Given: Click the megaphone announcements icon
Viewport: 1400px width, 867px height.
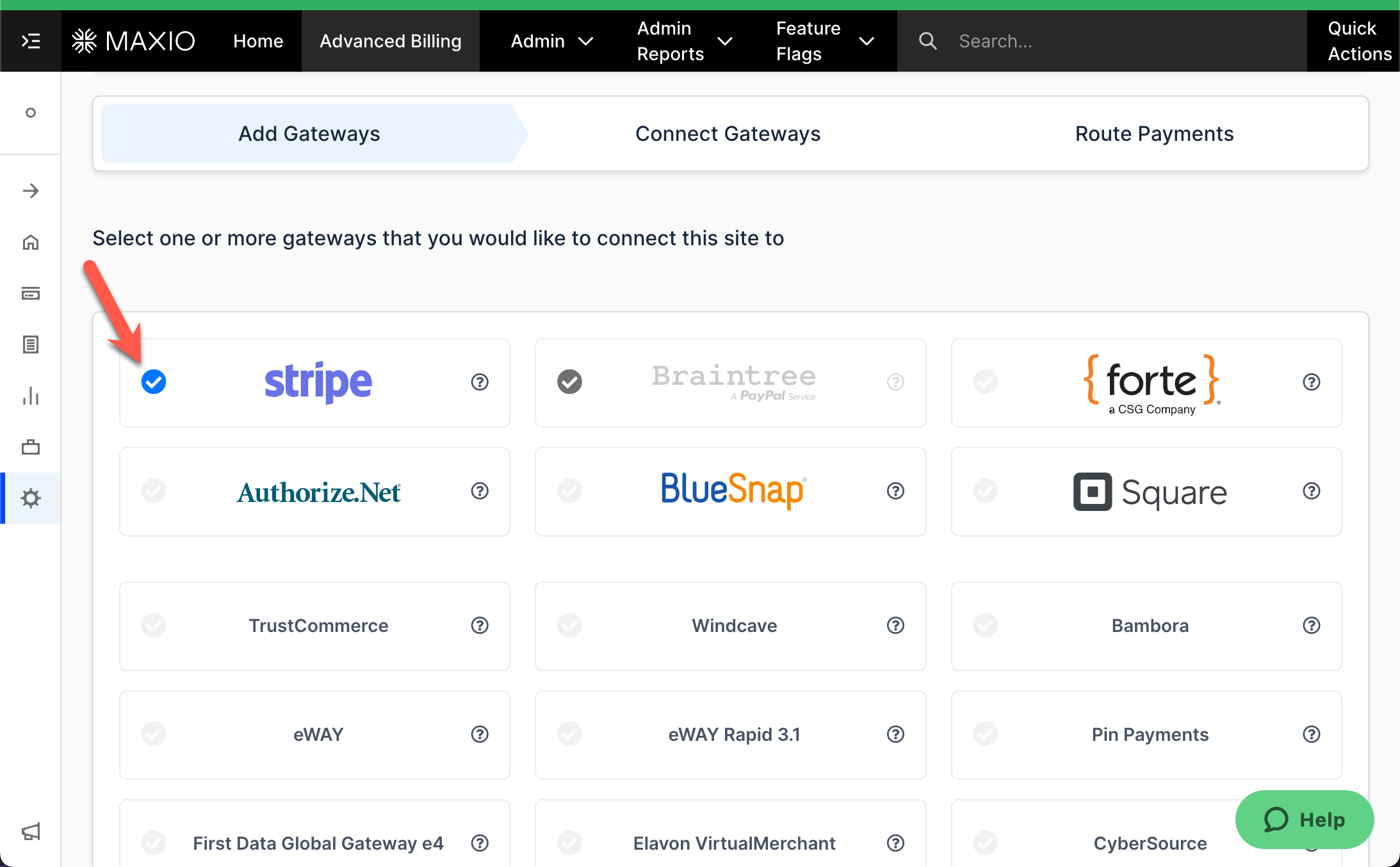Looking at the screenshot, I should pyautogui.click(x=31, y=831).
